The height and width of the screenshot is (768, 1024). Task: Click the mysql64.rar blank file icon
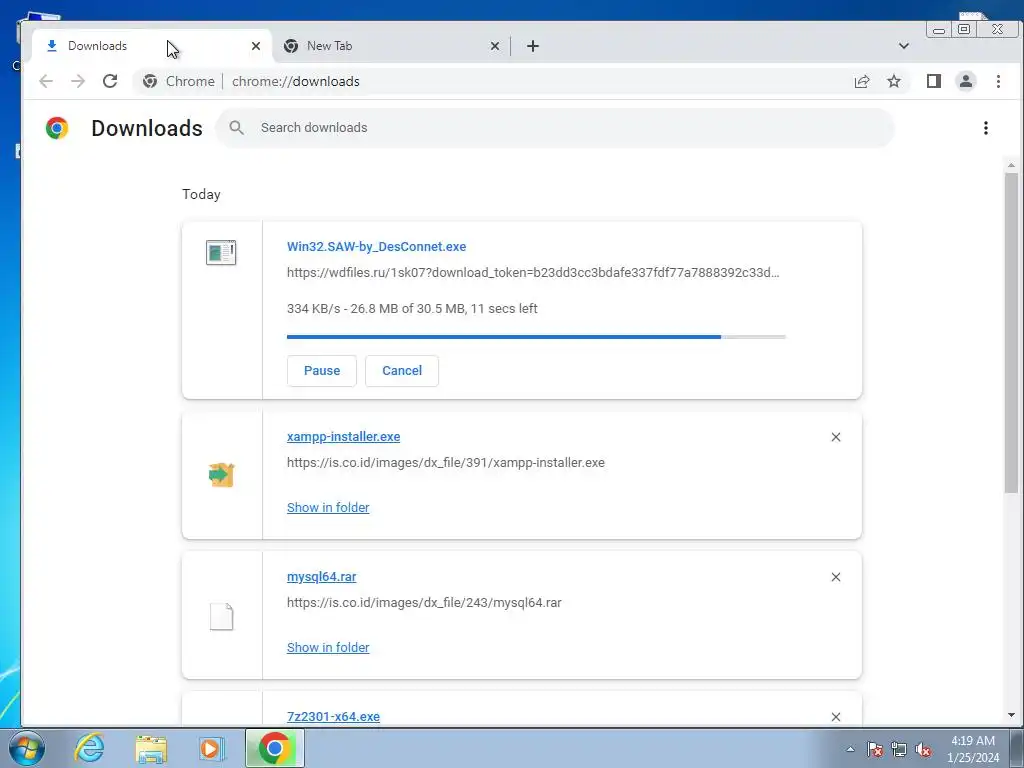(x=221, y=616)
